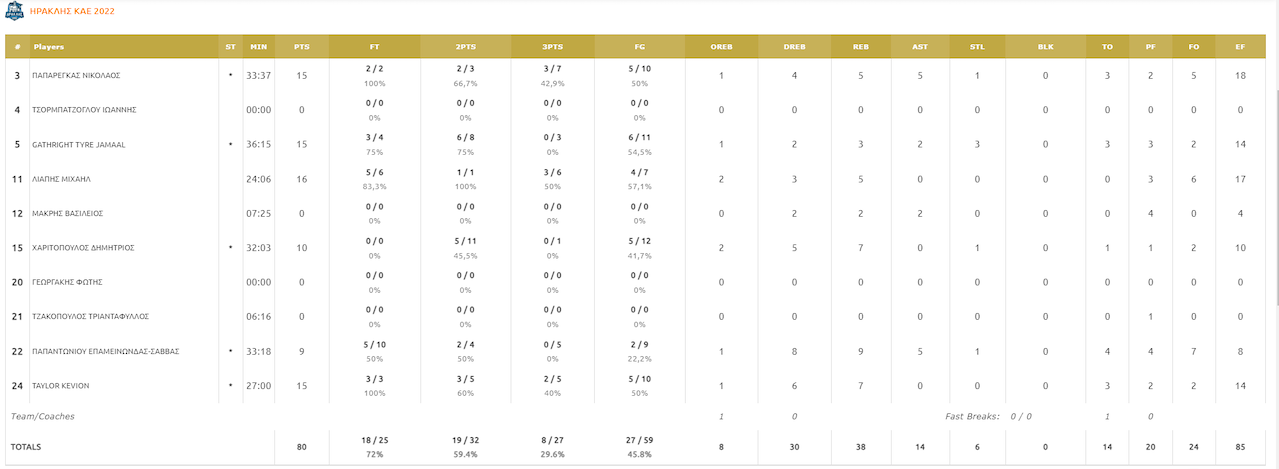This screenshot has width=1279, height=469.
Task: Select the 3PTS column header
Action: point(552,47)
